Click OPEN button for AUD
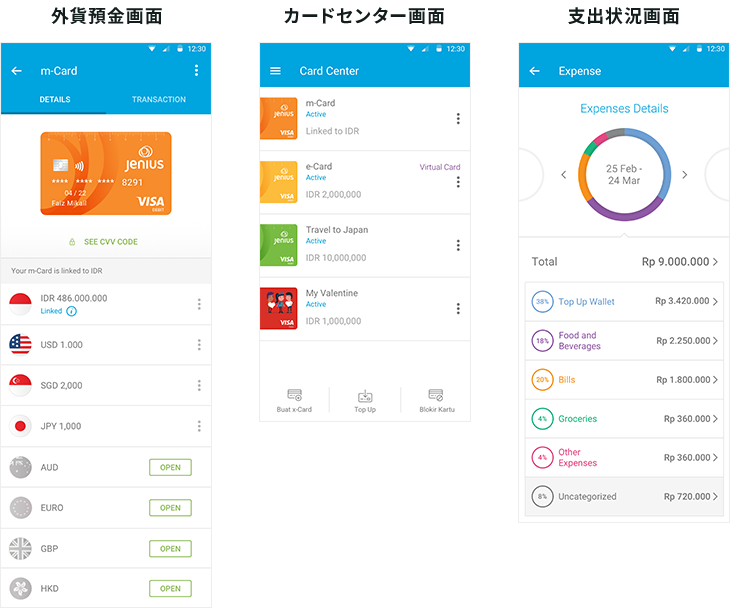Screen dimensions: 730x609 click(x=170, y=467)
